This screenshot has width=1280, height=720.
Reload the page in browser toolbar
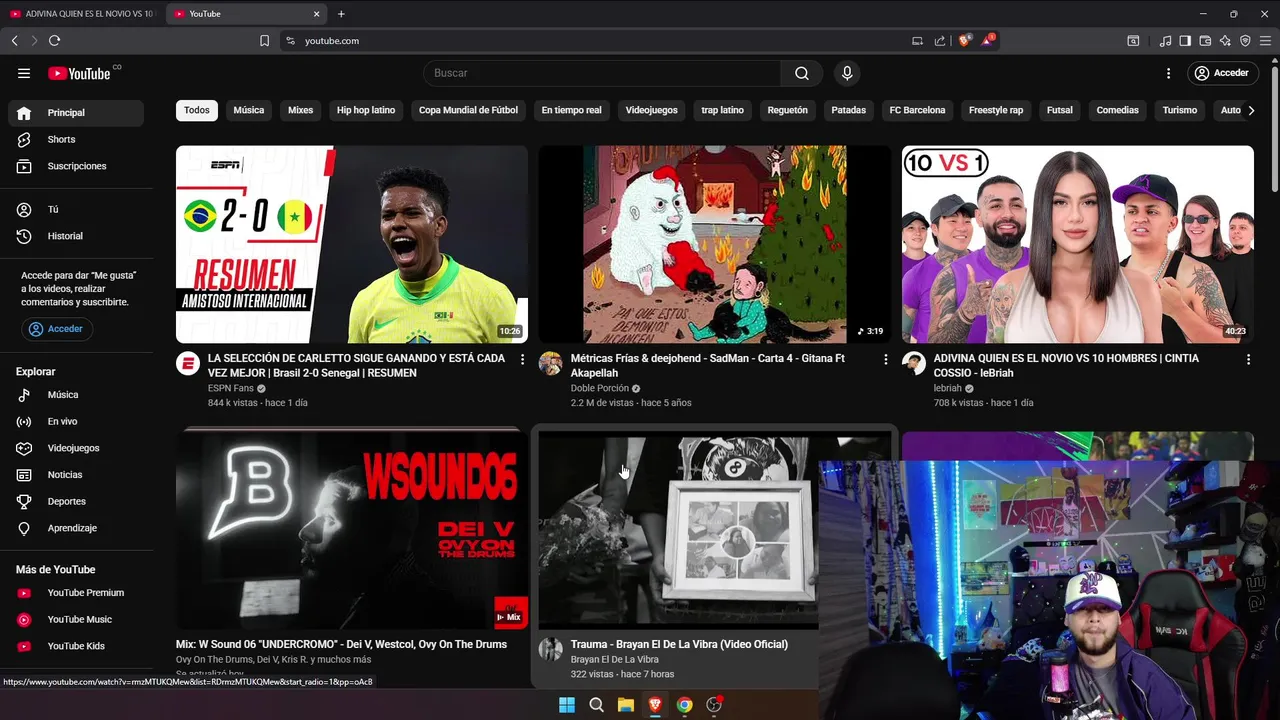[x=54, y=41]
